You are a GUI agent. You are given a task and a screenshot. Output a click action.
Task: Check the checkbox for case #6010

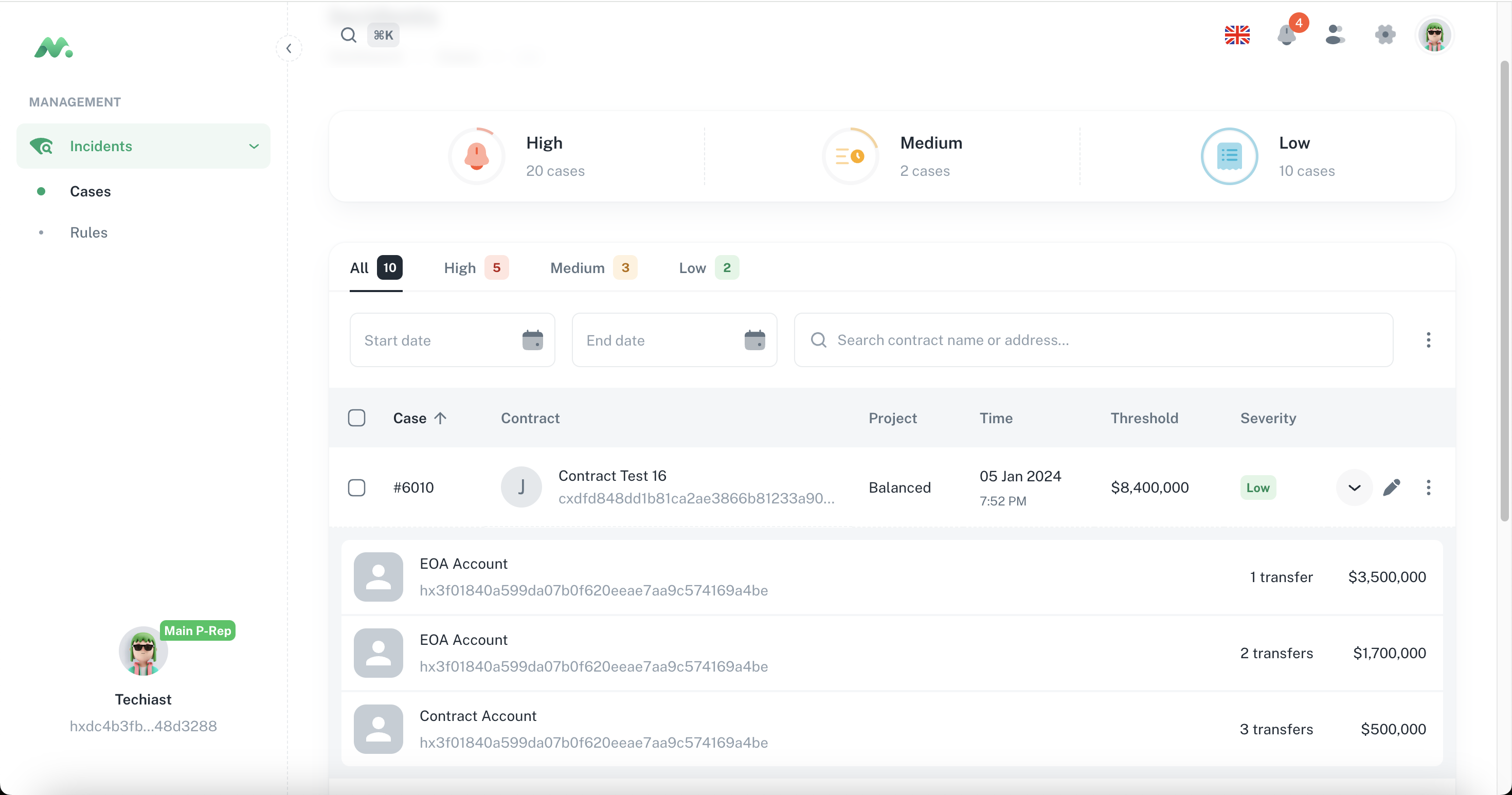click(356, 487)
